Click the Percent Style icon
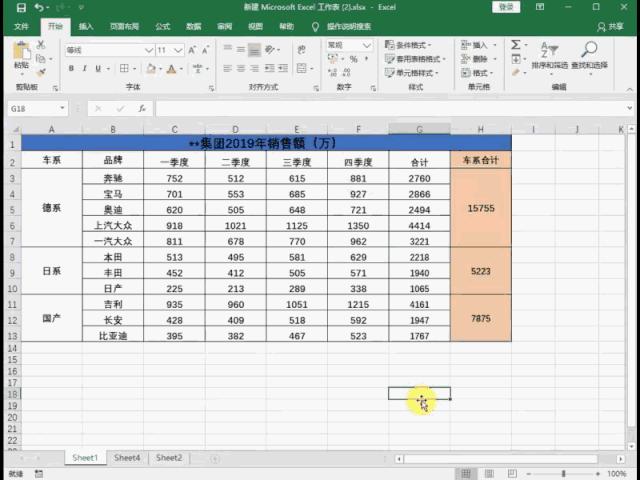 pos(353,60)
